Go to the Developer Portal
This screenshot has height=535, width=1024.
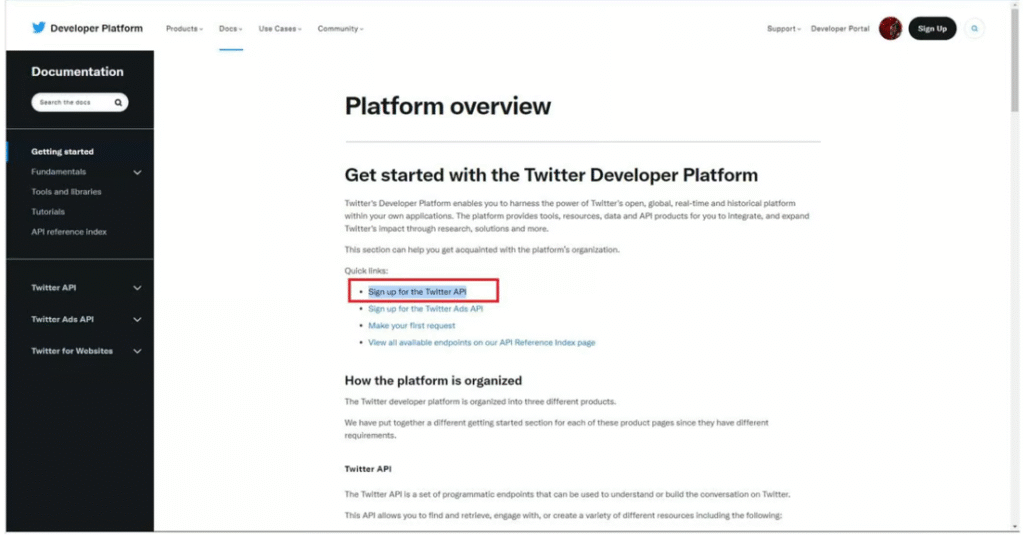click(840, 29)
